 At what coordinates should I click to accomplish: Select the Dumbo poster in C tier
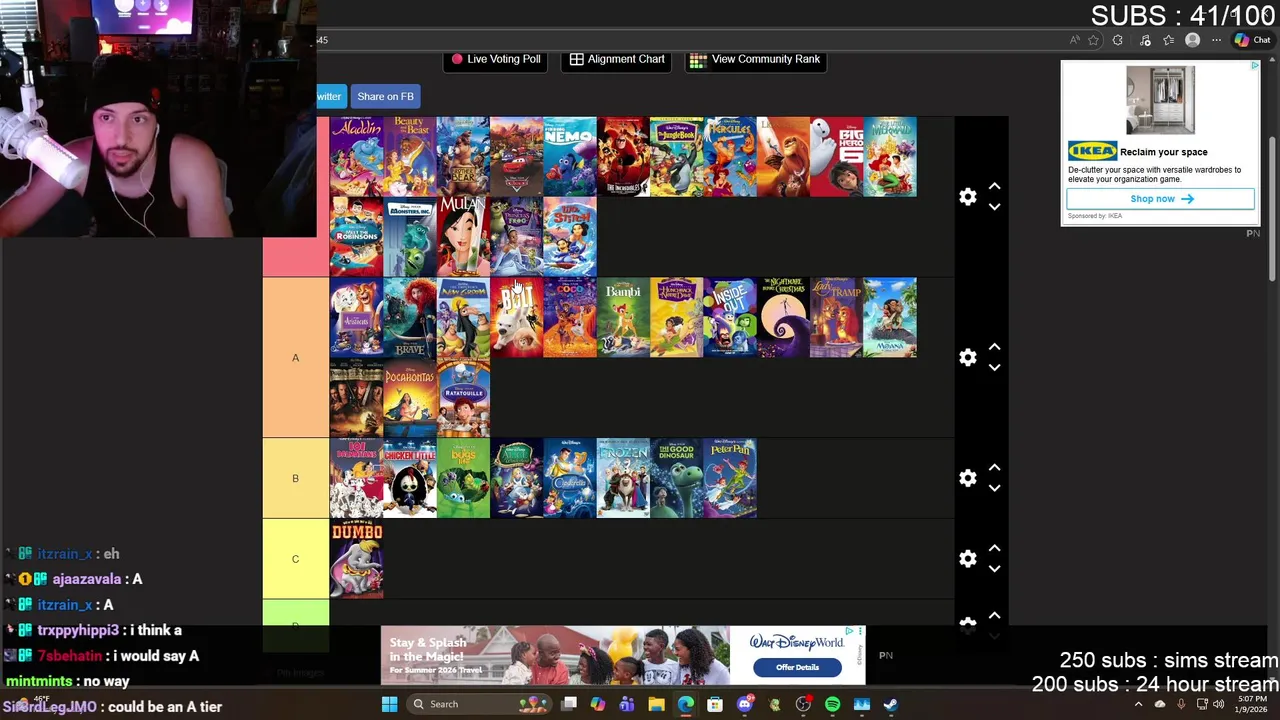[x=356, y=559]
